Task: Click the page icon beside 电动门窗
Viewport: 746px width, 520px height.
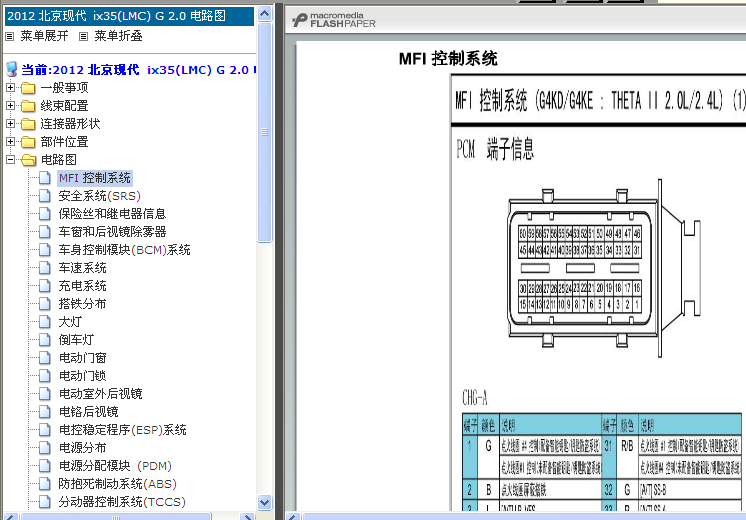Action: pyautogui.click(x=45, y=358)
